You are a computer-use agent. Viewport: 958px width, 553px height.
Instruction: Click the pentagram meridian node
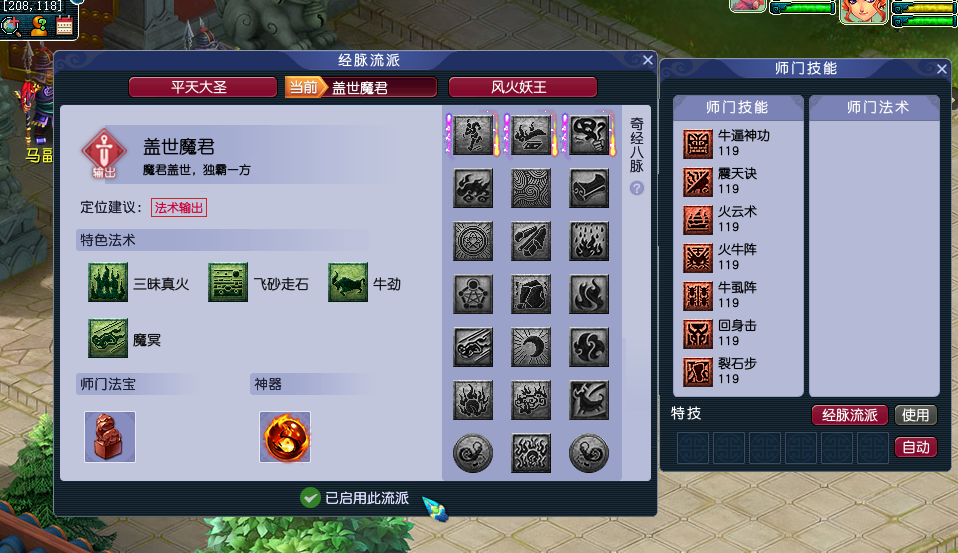pyautogui.click(x=473, y=294)
